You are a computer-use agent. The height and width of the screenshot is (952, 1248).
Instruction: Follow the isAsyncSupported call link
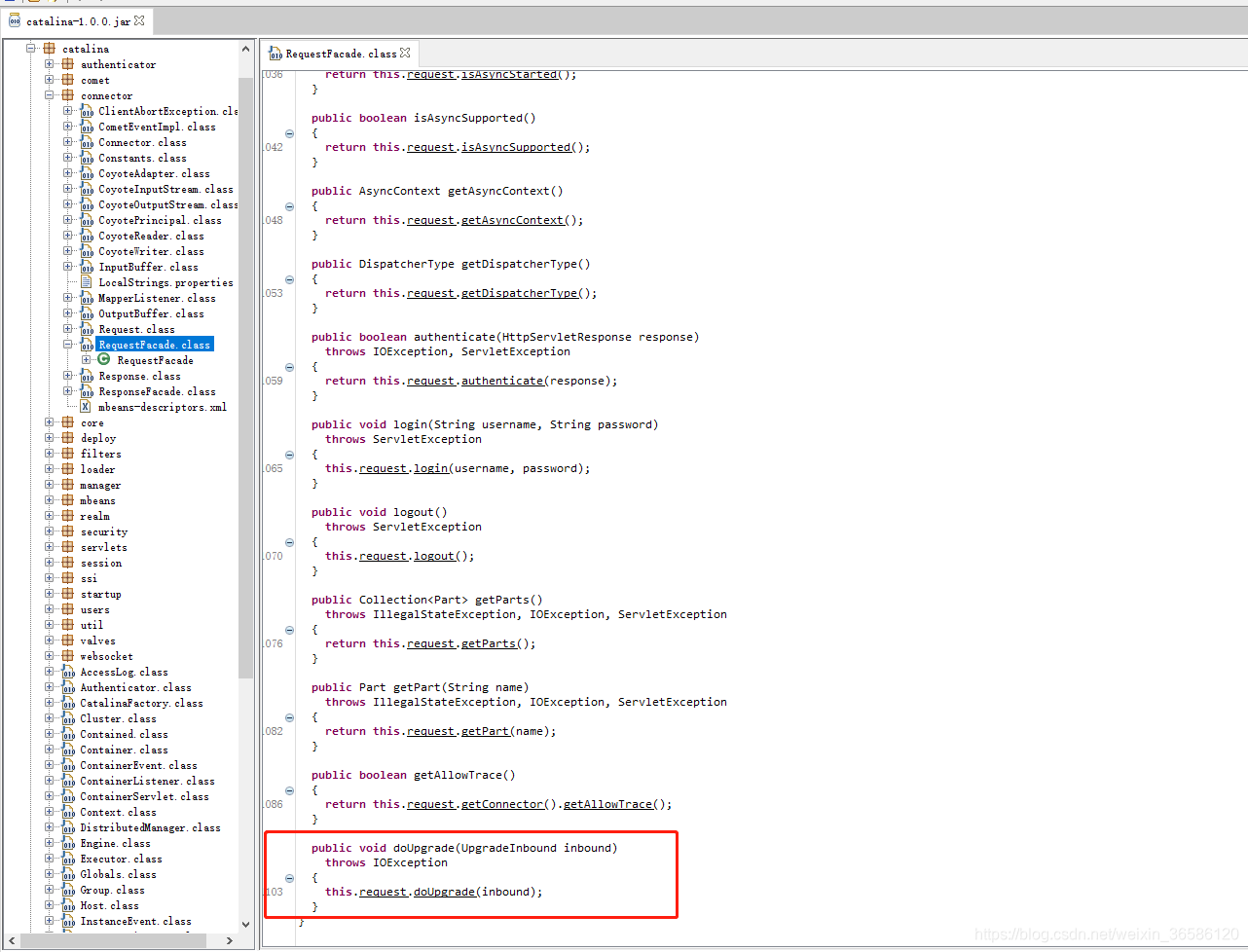[516, 147]
